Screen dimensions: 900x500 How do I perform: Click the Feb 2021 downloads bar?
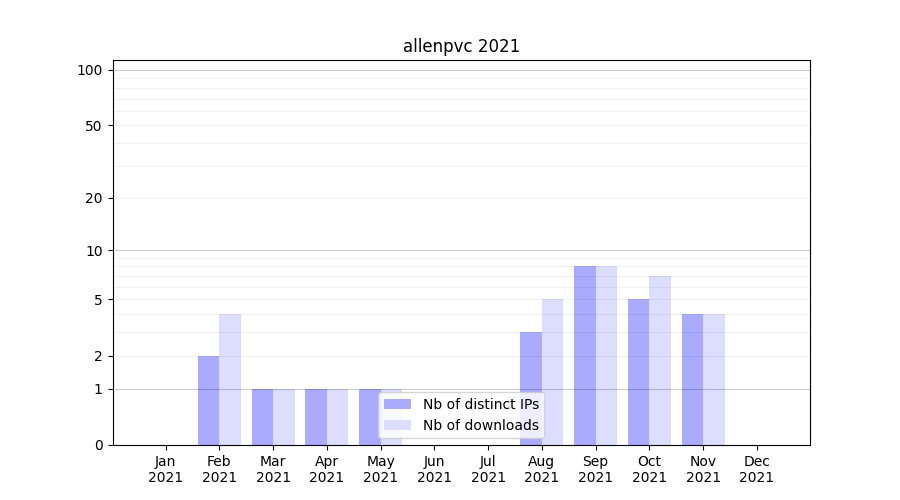click(230, 380)
